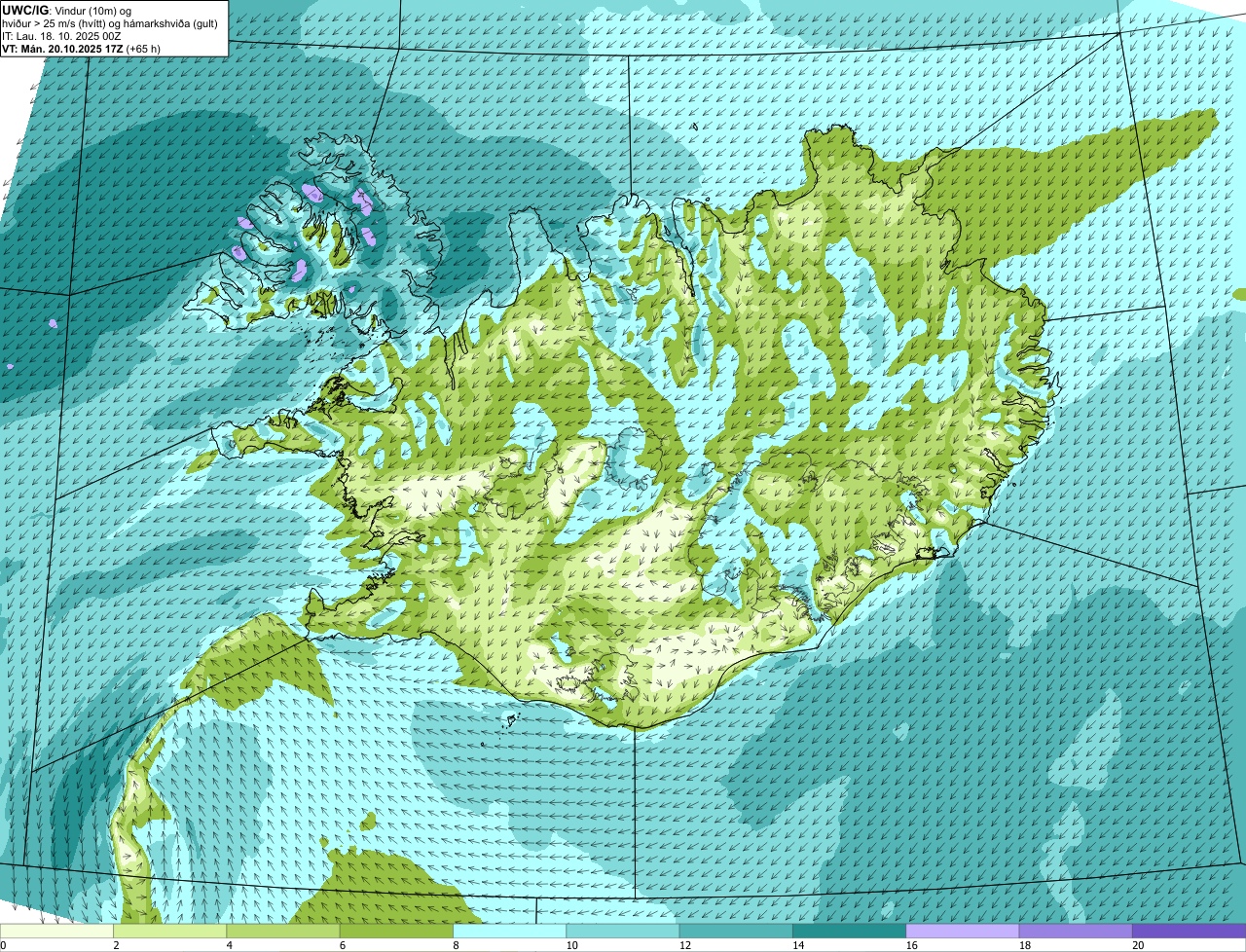
Task: Click the legend value "10"
Action: click(x=571, y=945)
